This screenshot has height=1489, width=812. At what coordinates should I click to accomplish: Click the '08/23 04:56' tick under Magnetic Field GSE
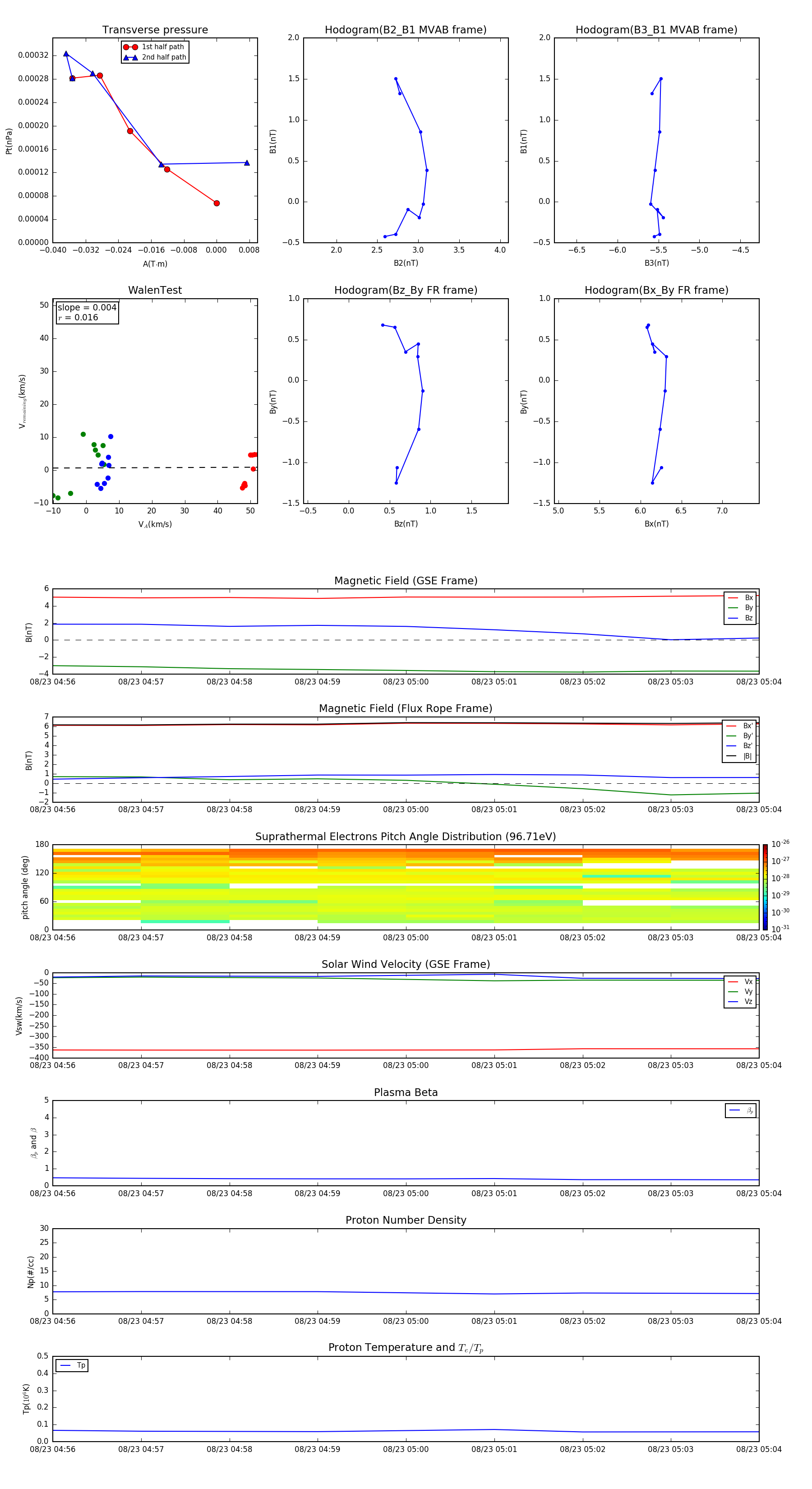pyautogui.click(x=53, y=682)
